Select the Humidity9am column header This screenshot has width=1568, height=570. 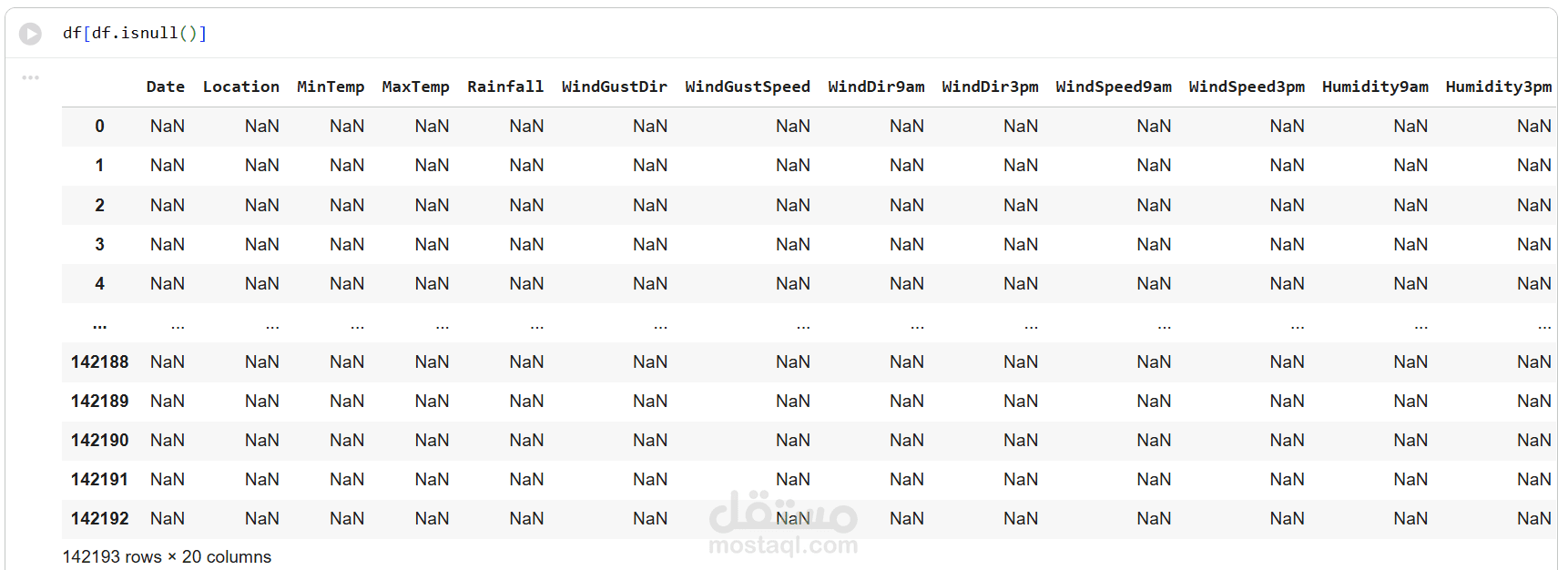coord(1375,87)
